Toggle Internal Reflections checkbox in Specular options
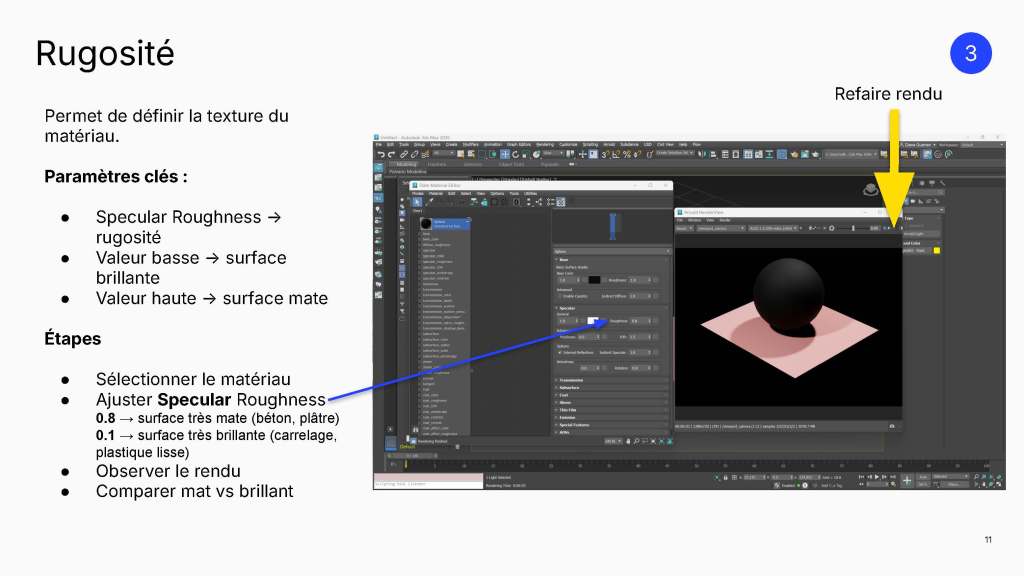This screenshot has width=1024, height=576. (560, 352)
